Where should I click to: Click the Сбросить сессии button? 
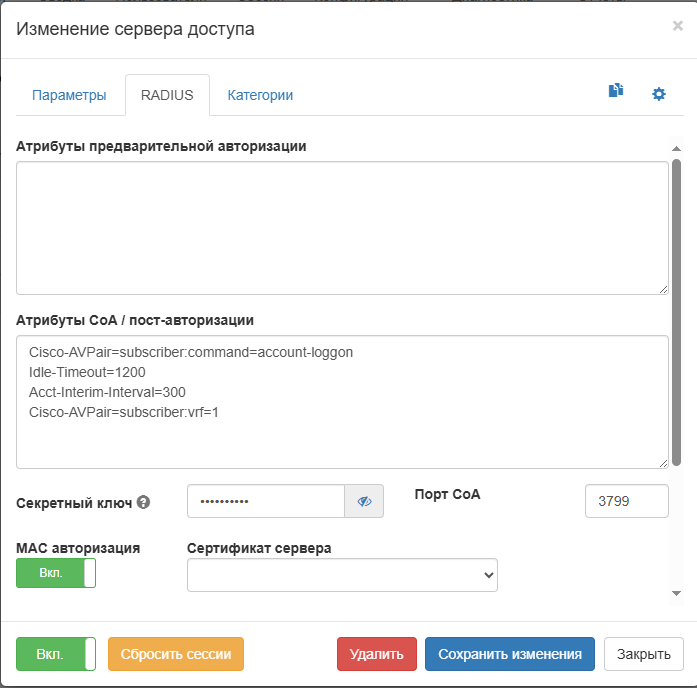pos(176,654)
